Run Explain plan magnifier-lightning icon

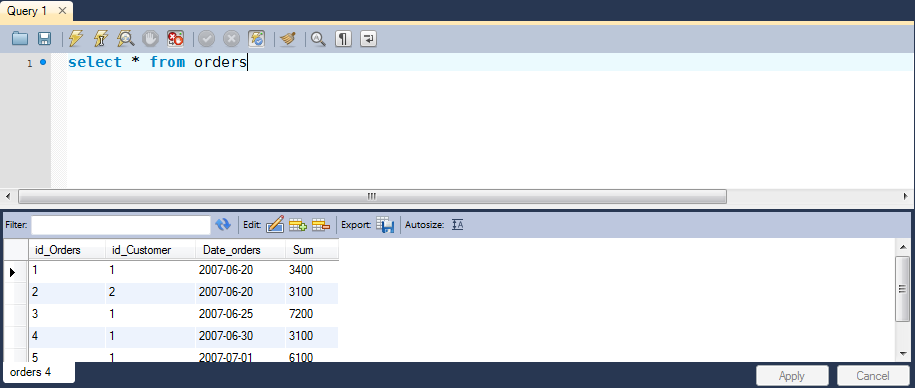(x=125, y=39)
